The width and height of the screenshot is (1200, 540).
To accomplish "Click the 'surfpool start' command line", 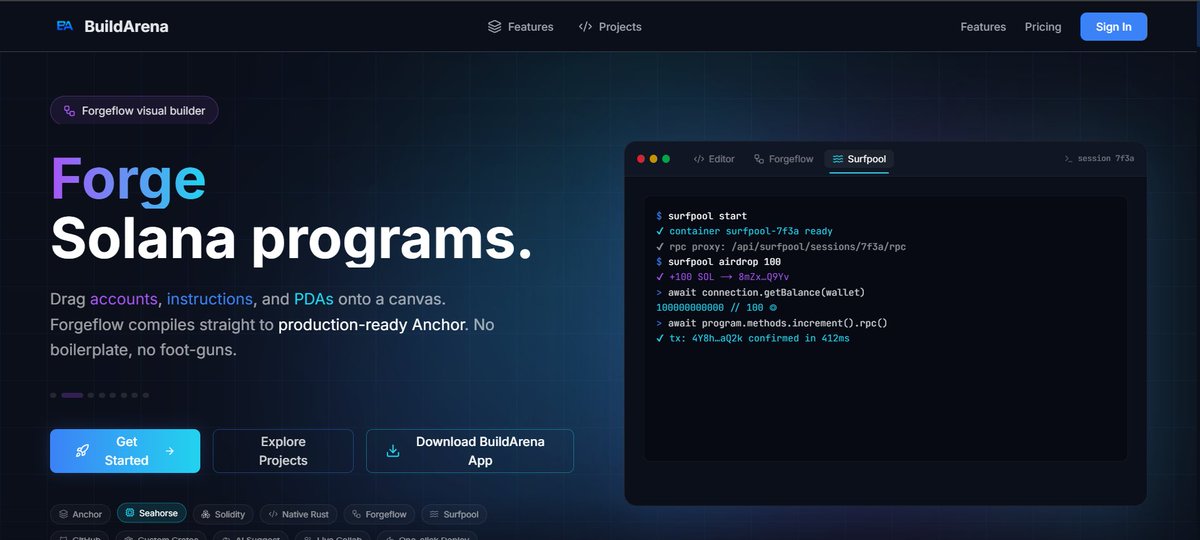I will point(702,216).
